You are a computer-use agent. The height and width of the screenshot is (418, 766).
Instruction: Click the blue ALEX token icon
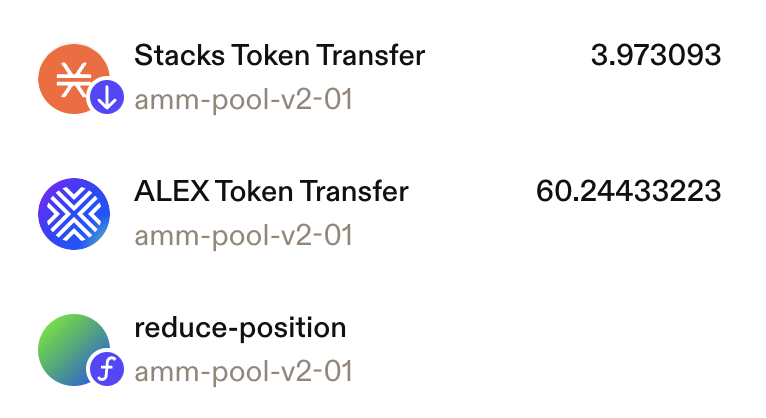pos(74,214)
